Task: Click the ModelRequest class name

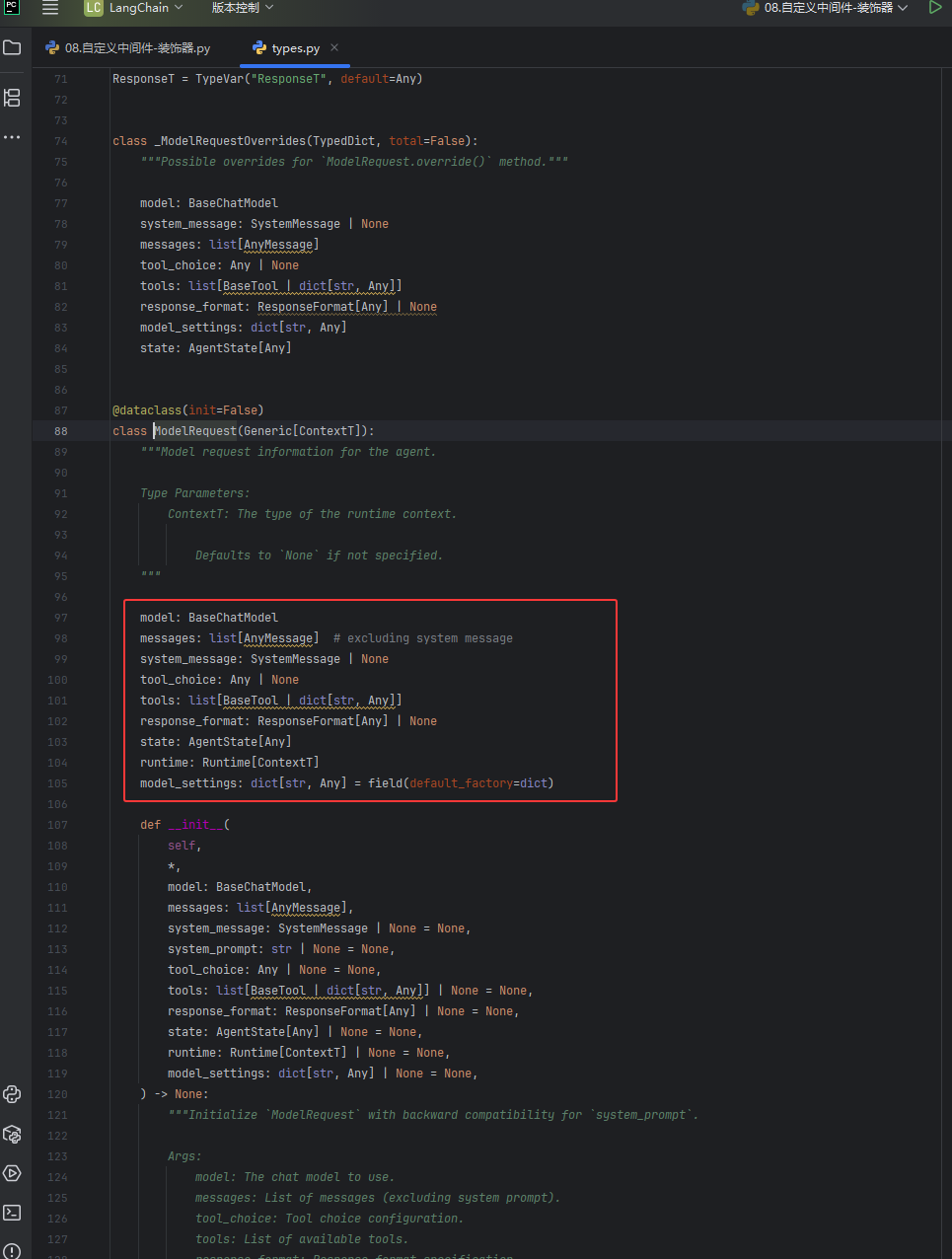Action: (195, 431)
